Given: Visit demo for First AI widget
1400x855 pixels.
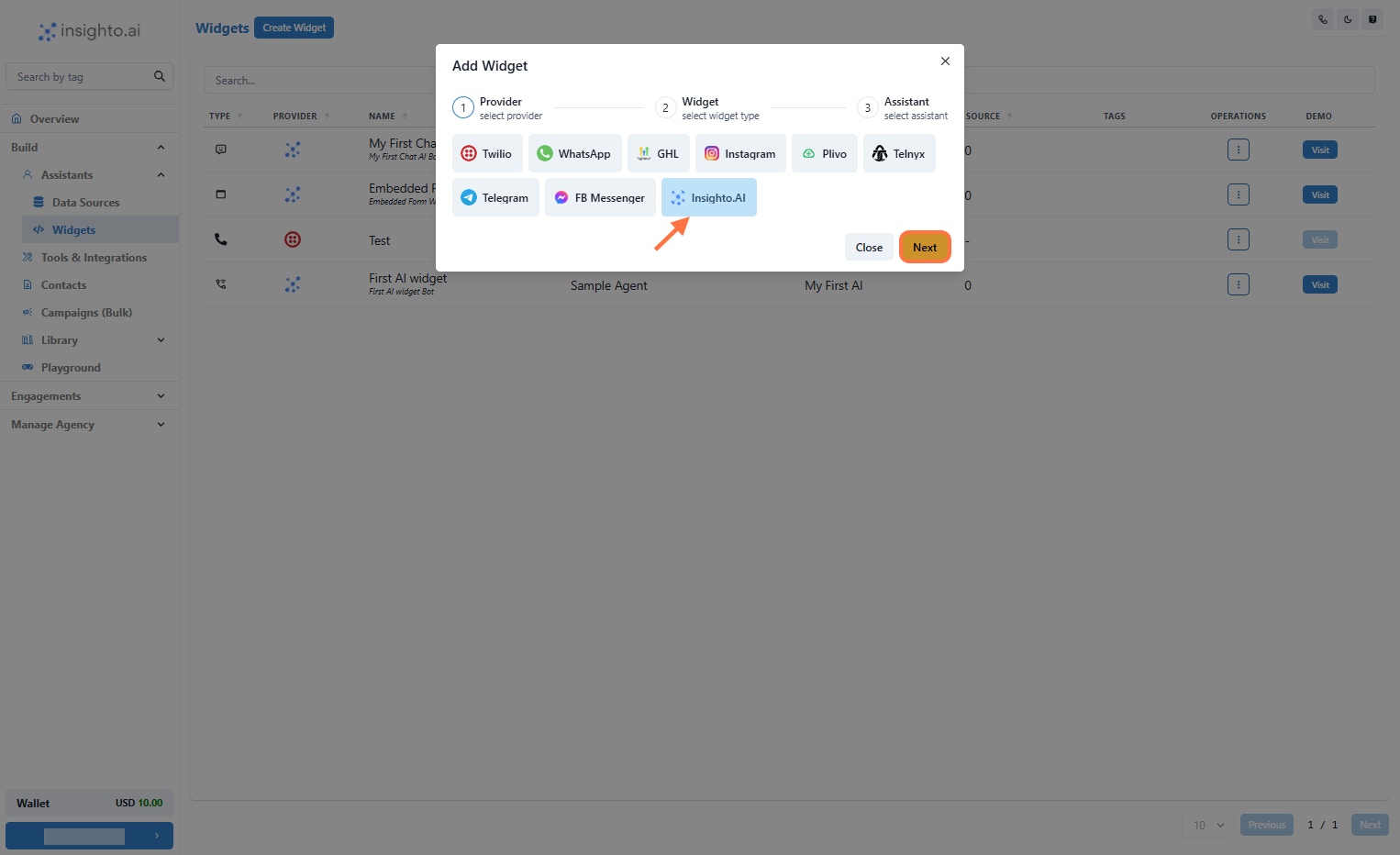Looking at the screenshot, I should [1320, 284].
